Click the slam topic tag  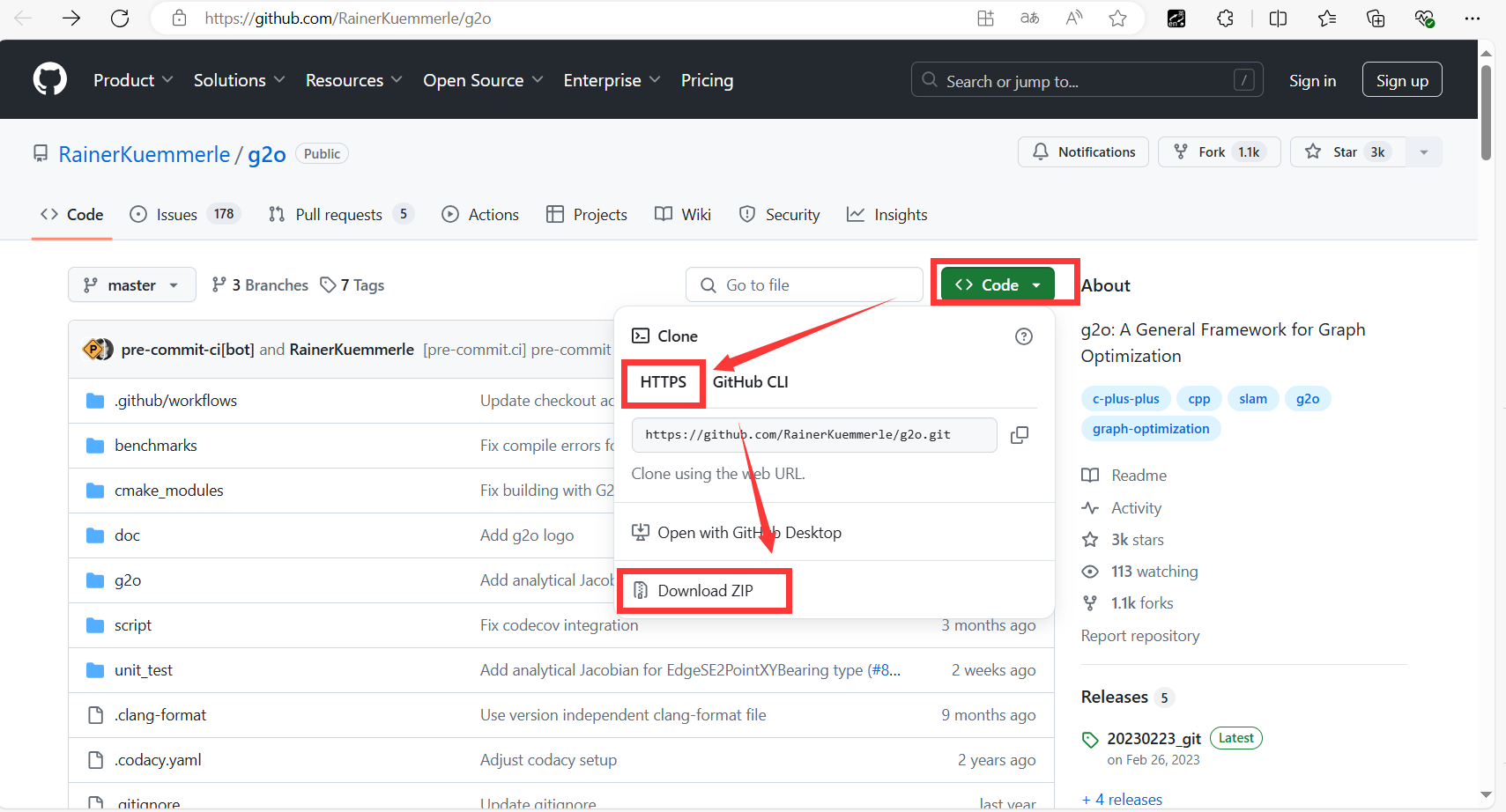tap(1252, 399)
